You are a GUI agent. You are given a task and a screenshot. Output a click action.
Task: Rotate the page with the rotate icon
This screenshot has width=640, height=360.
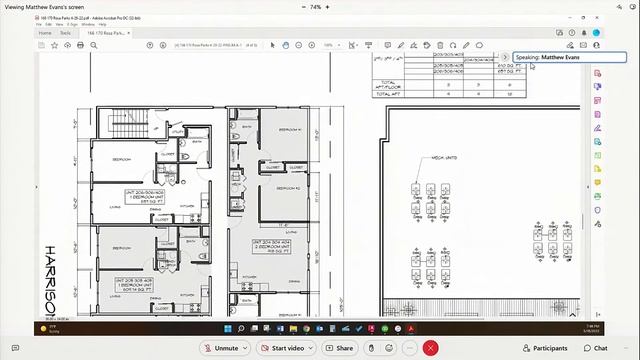pyautogui.click(x=453, y=45)
